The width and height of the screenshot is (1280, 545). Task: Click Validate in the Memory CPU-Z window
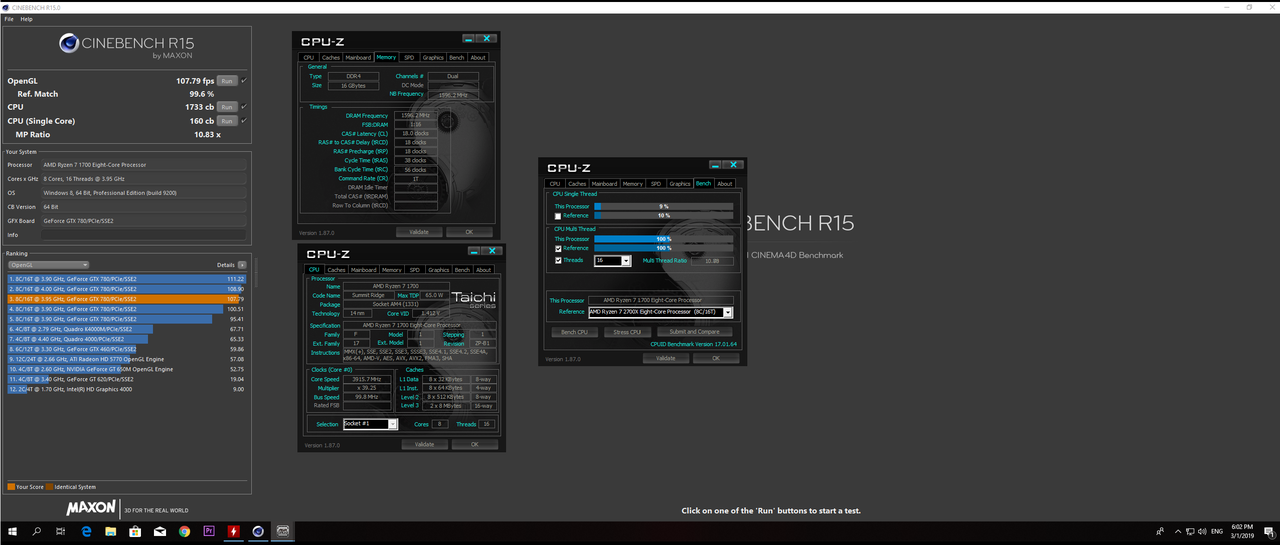[419, 232]
